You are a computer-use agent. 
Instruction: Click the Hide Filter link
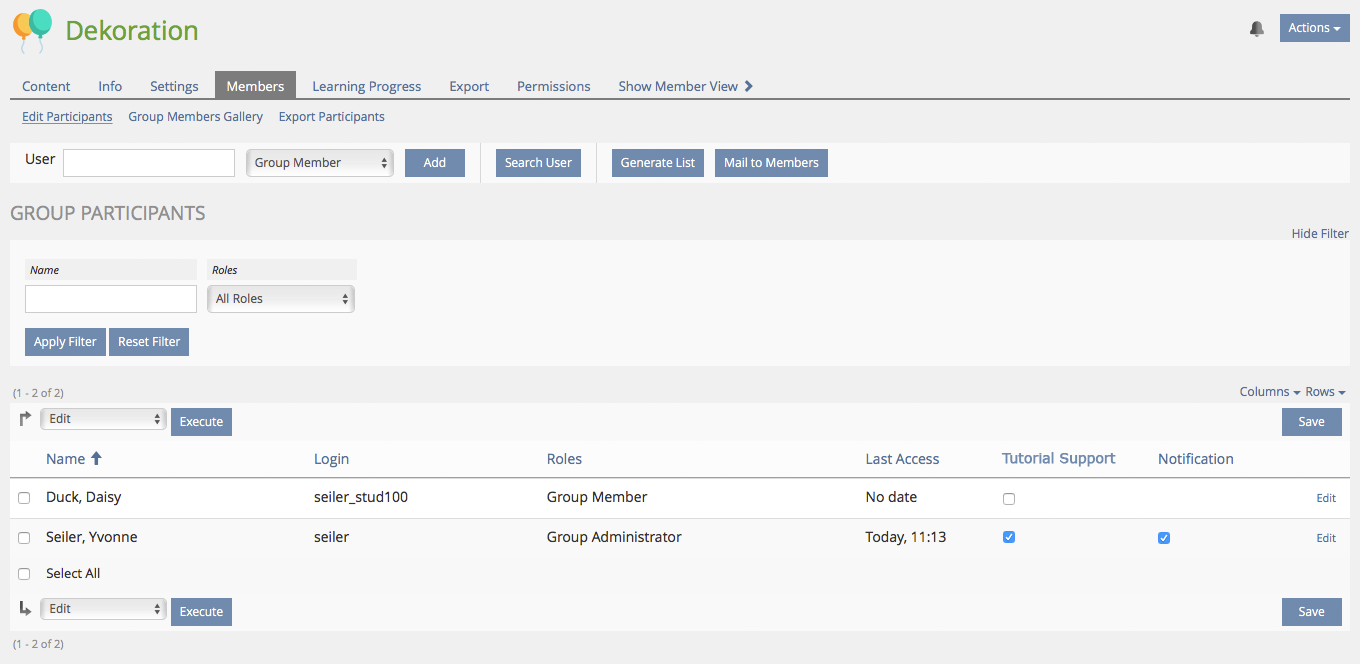[x=1320, y=233]
